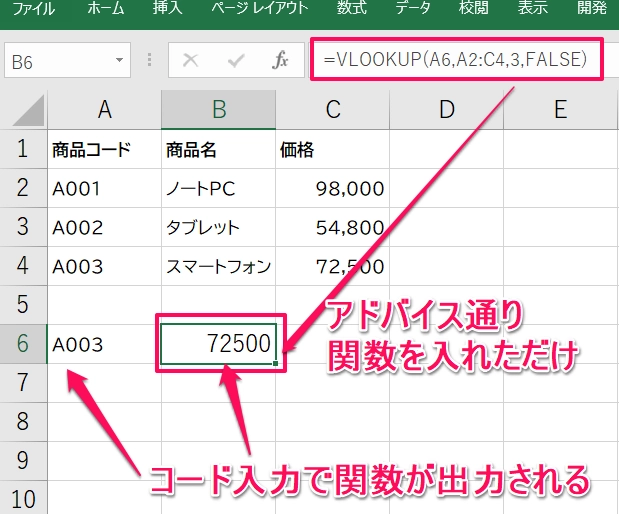
Task: Switch to the 表示 tab
Action: (x=533, y=9)
